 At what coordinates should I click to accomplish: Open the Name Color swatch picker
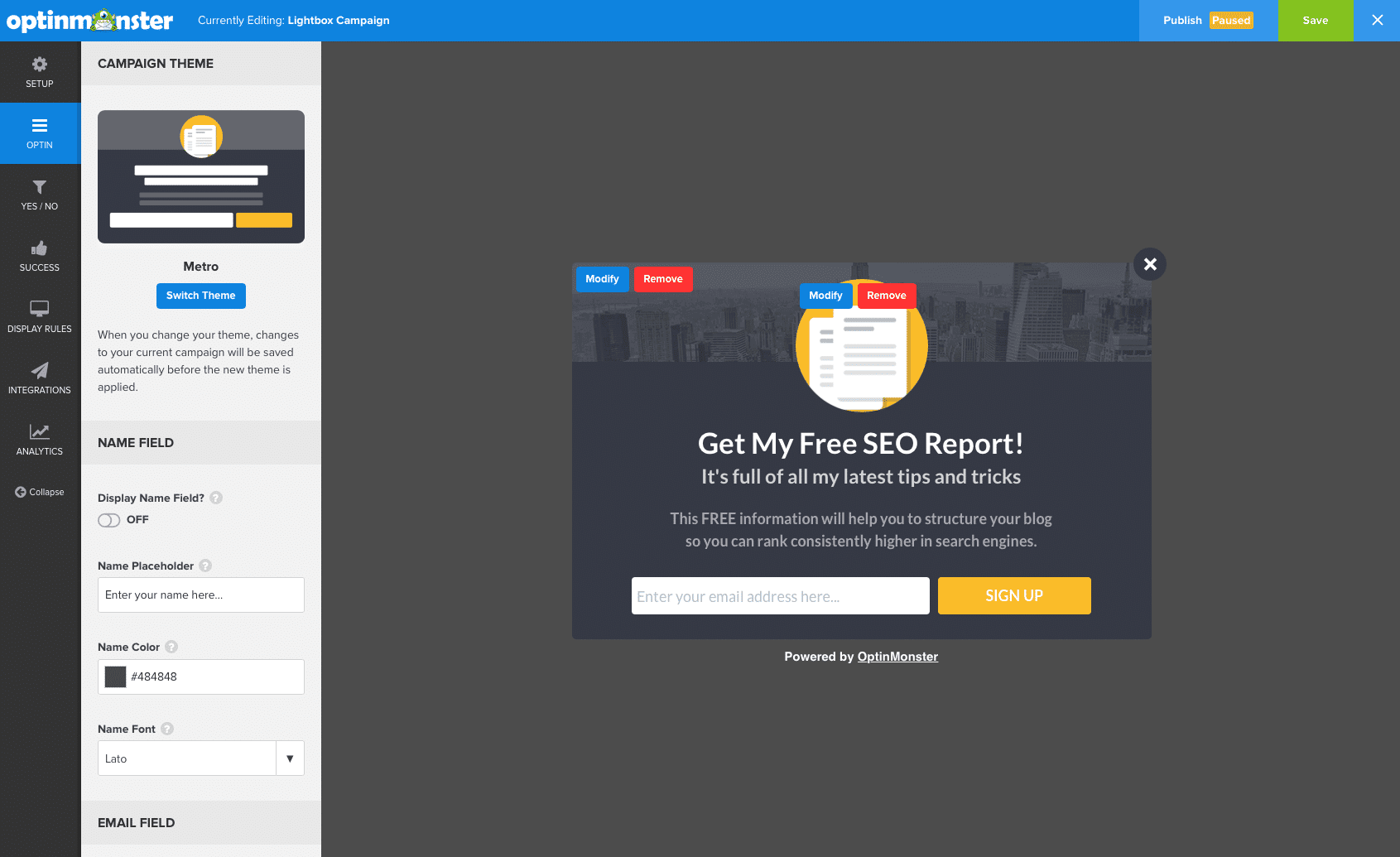coord(116,676)
